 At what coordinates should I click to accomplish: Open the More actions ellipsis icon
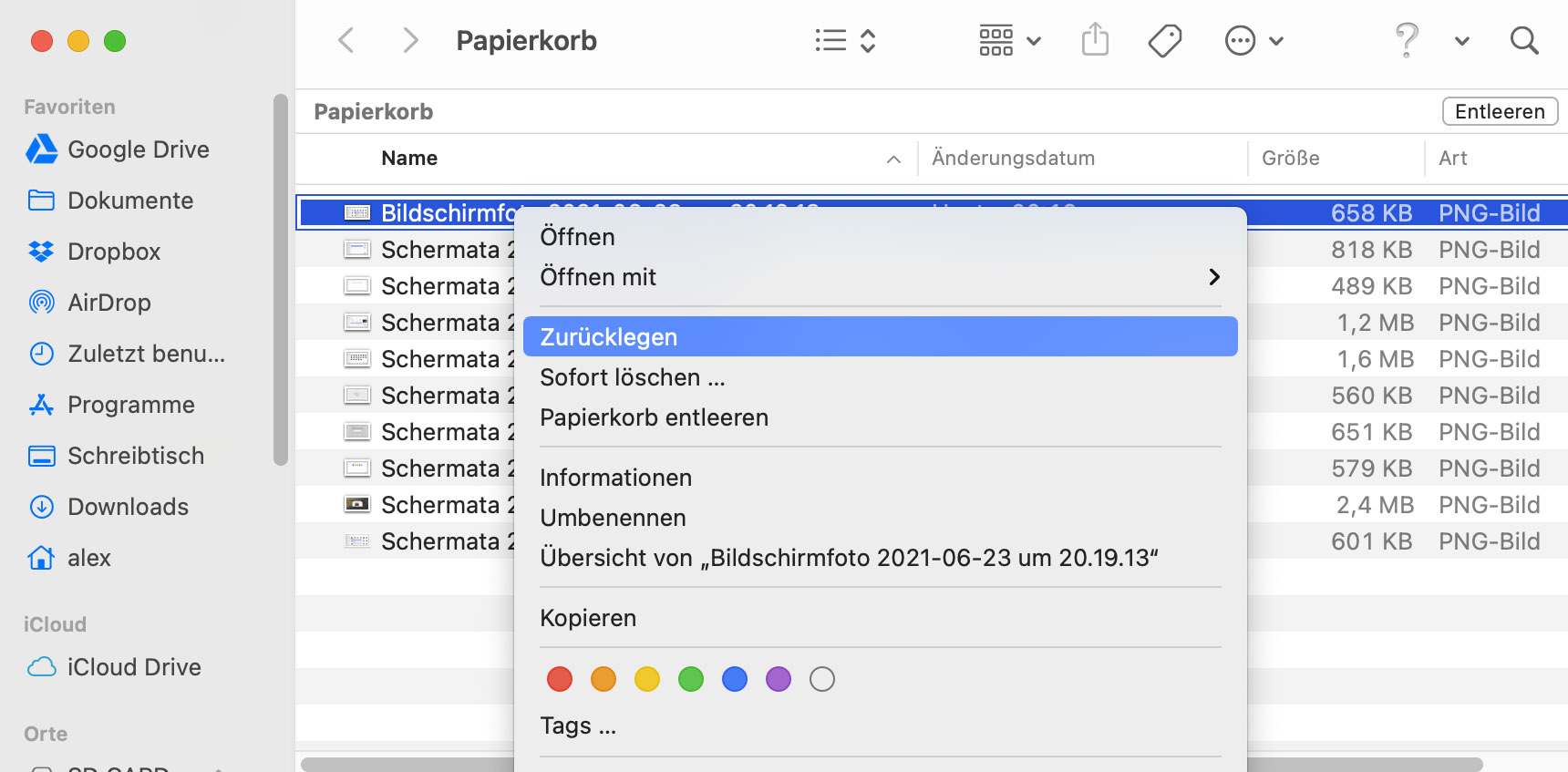(x=1240, y=40)
